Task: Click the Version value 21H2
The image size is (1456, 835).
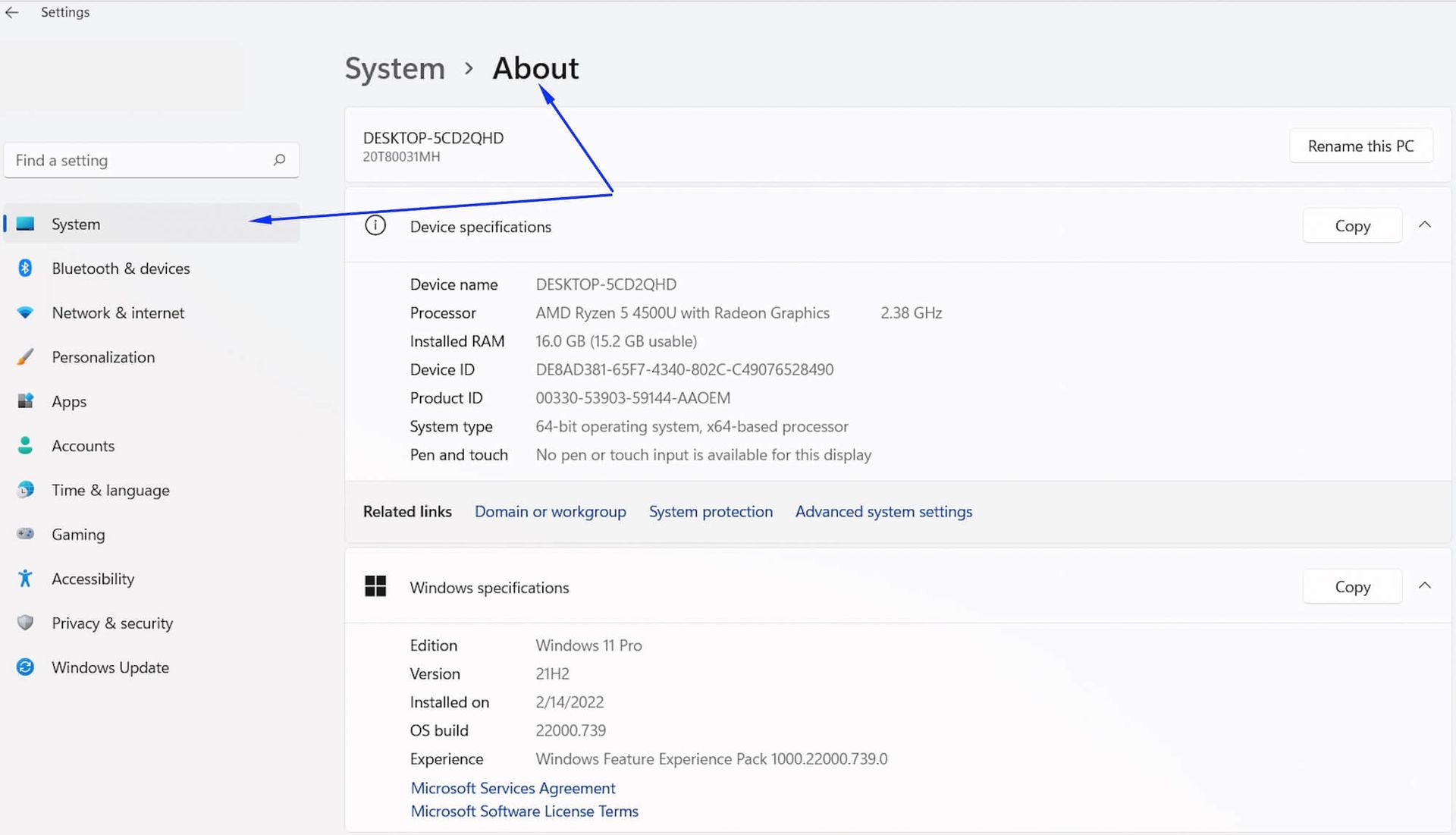Action: [x=552, y=673]
